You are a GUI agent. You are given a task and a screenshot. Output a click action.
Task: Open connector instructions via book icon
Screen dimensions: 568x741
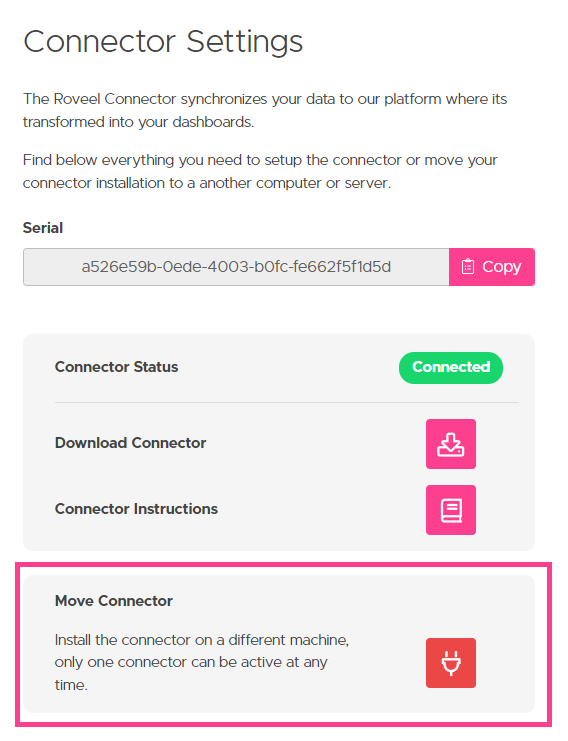[x=450, y=510]
